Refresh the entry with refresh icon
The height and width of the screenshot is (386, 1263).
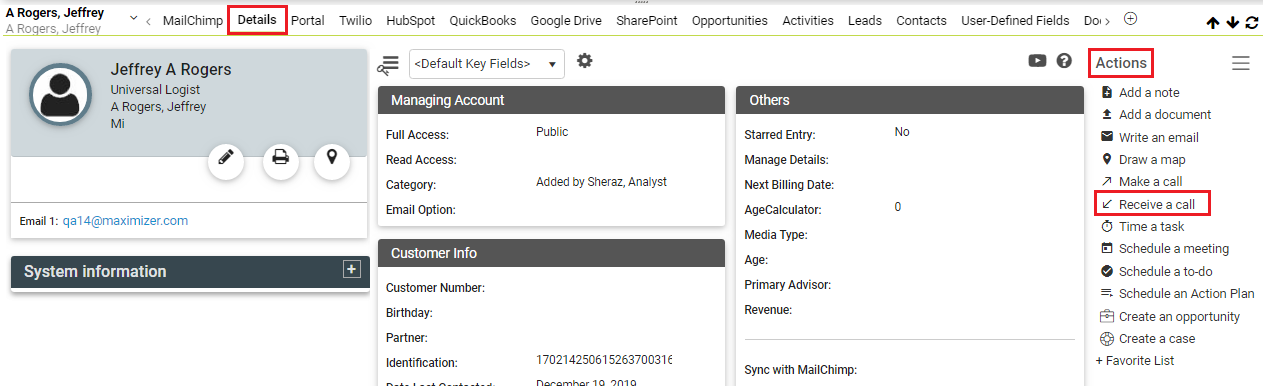(1252, 22)
